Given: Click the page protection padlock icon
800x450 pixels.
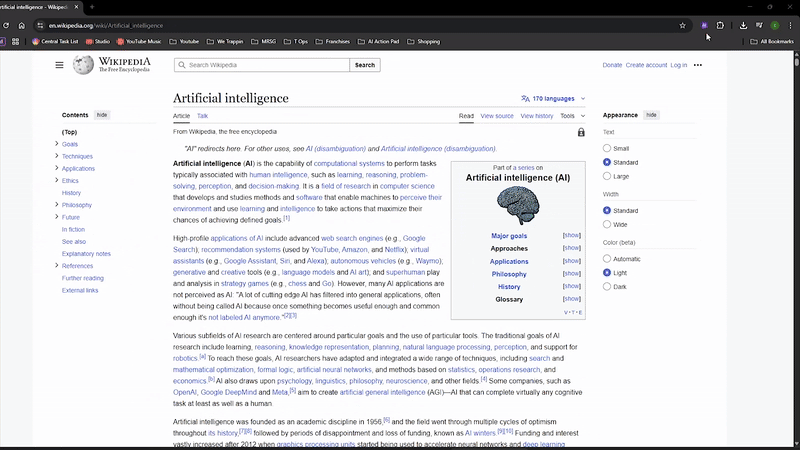Looking at the screenshot, I should point(581,132).
